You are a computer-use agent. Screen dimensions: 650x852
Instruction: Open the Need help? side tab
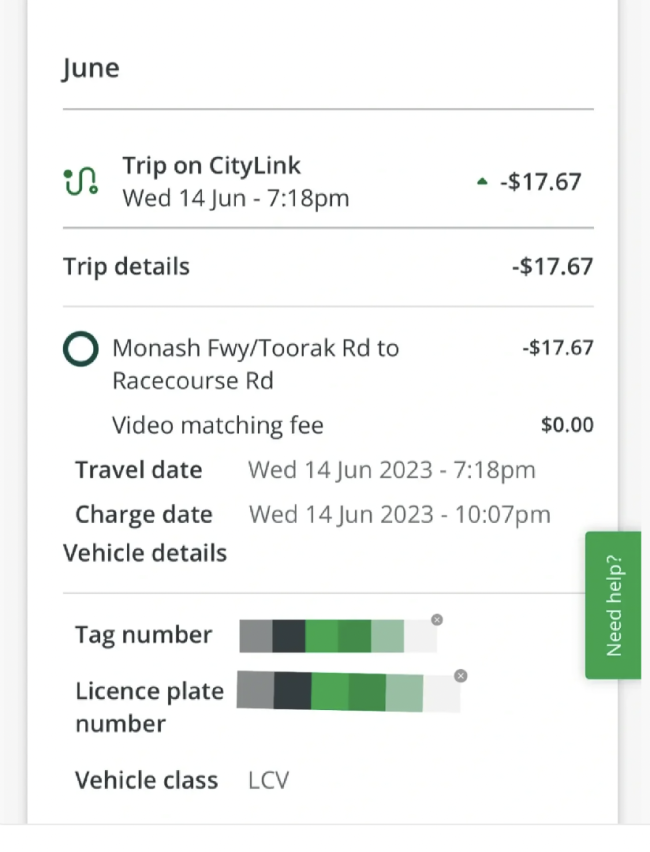click(613, 605)
